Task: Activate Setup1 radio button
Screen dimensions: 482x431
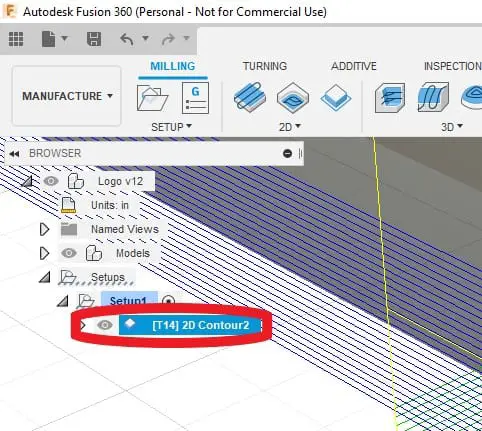Action: click(168, 301)
